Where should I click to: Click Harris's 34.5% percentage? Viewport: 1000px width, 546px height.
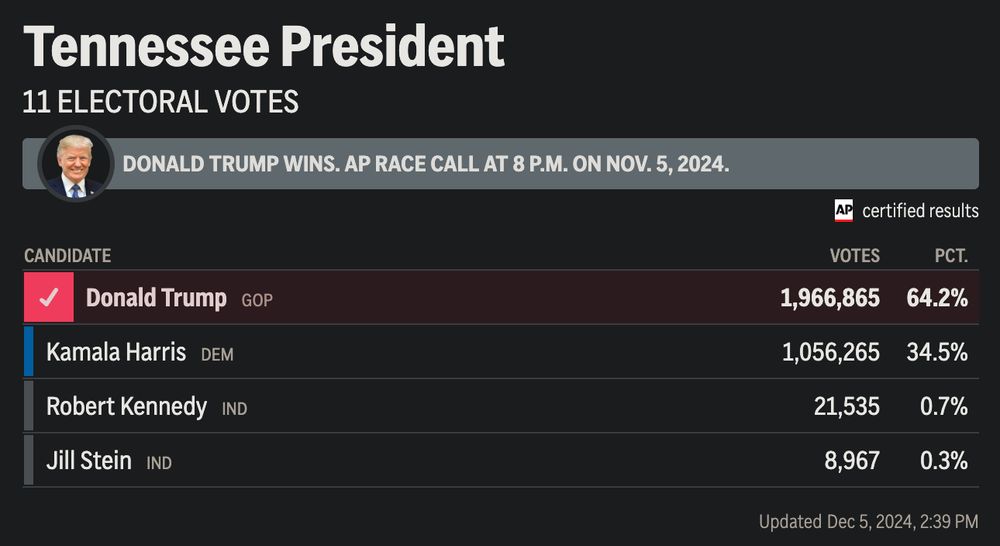click(937, 352)
